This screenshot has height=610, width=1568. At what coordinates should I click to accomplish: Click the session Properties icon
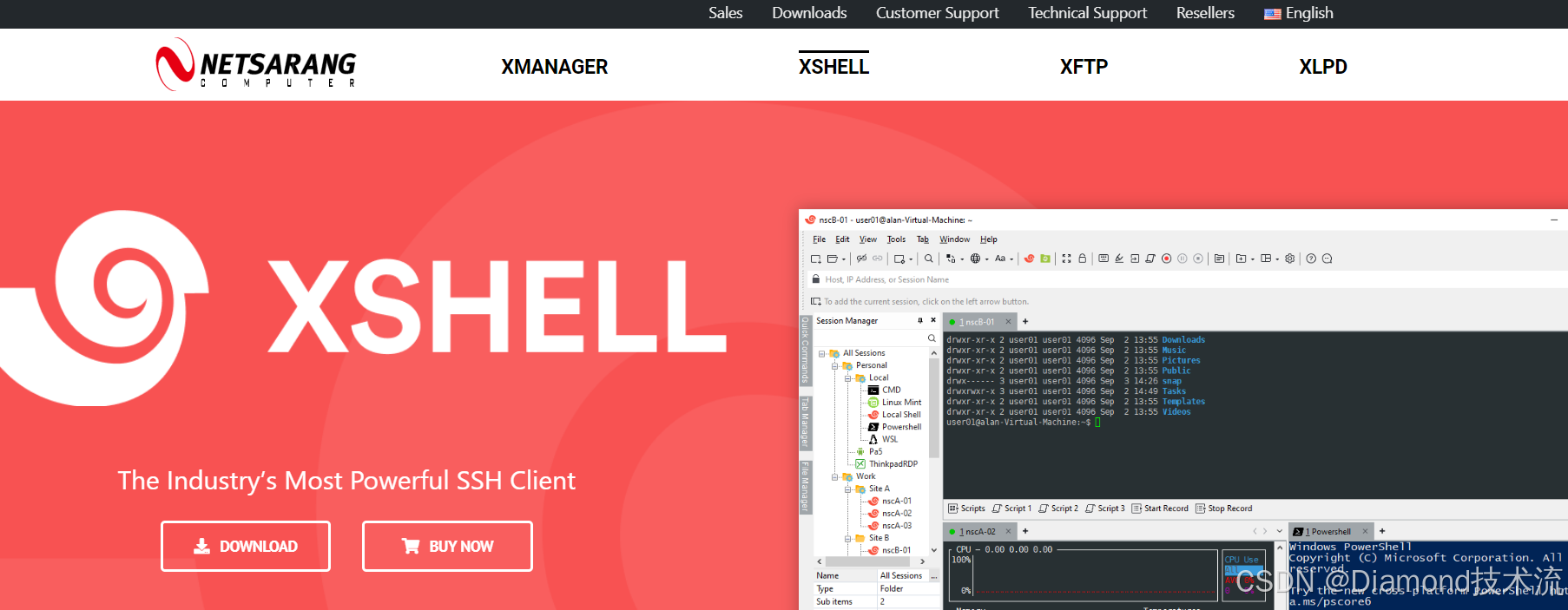click(x=899, y=259)
